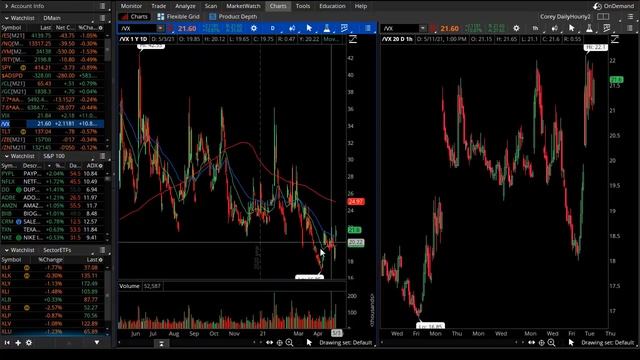The image size is (640, 360).
Task: Select the AMZN row in S&P 100 watchlist
Action: click(x=52, y=206)
